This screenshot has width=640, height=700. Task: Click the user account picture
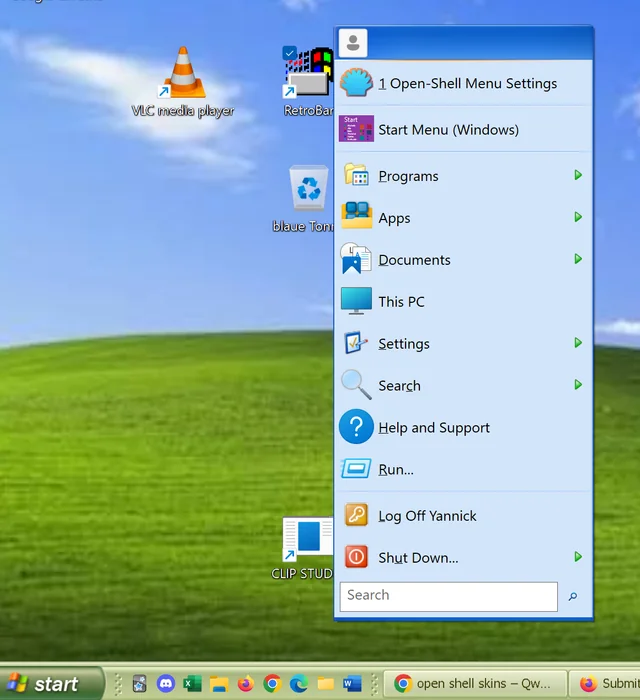[x=353, y=43]
